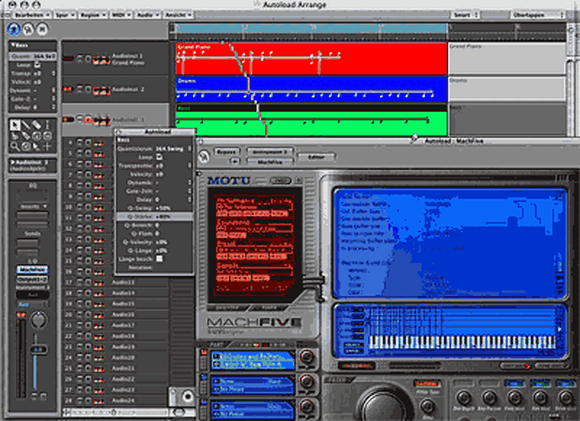580x421 pixels.
Task: Open the Spur menu
Action: [65, 15]
